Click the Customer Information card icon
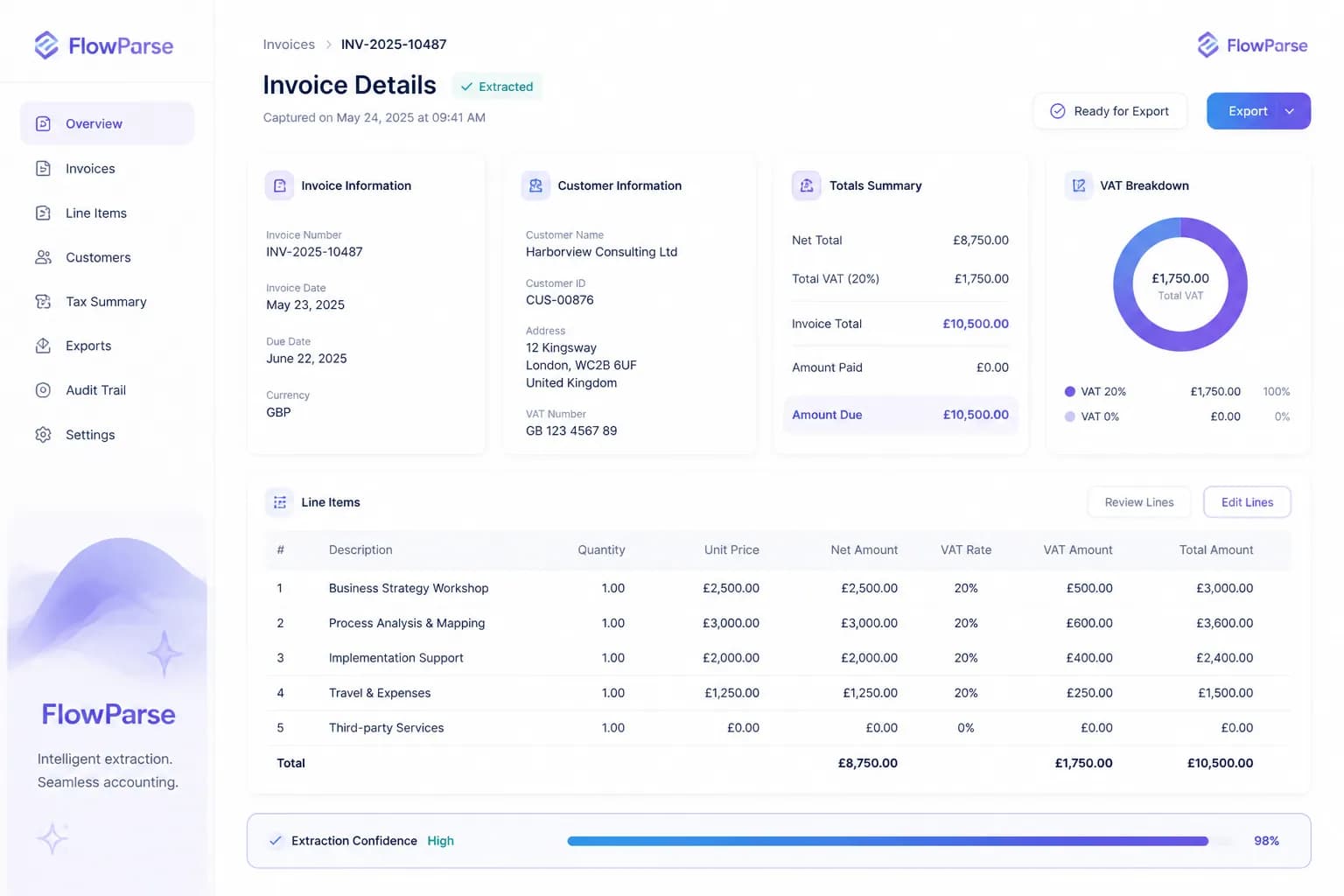Screen dimensions: 1344x896 pos(535,185)
